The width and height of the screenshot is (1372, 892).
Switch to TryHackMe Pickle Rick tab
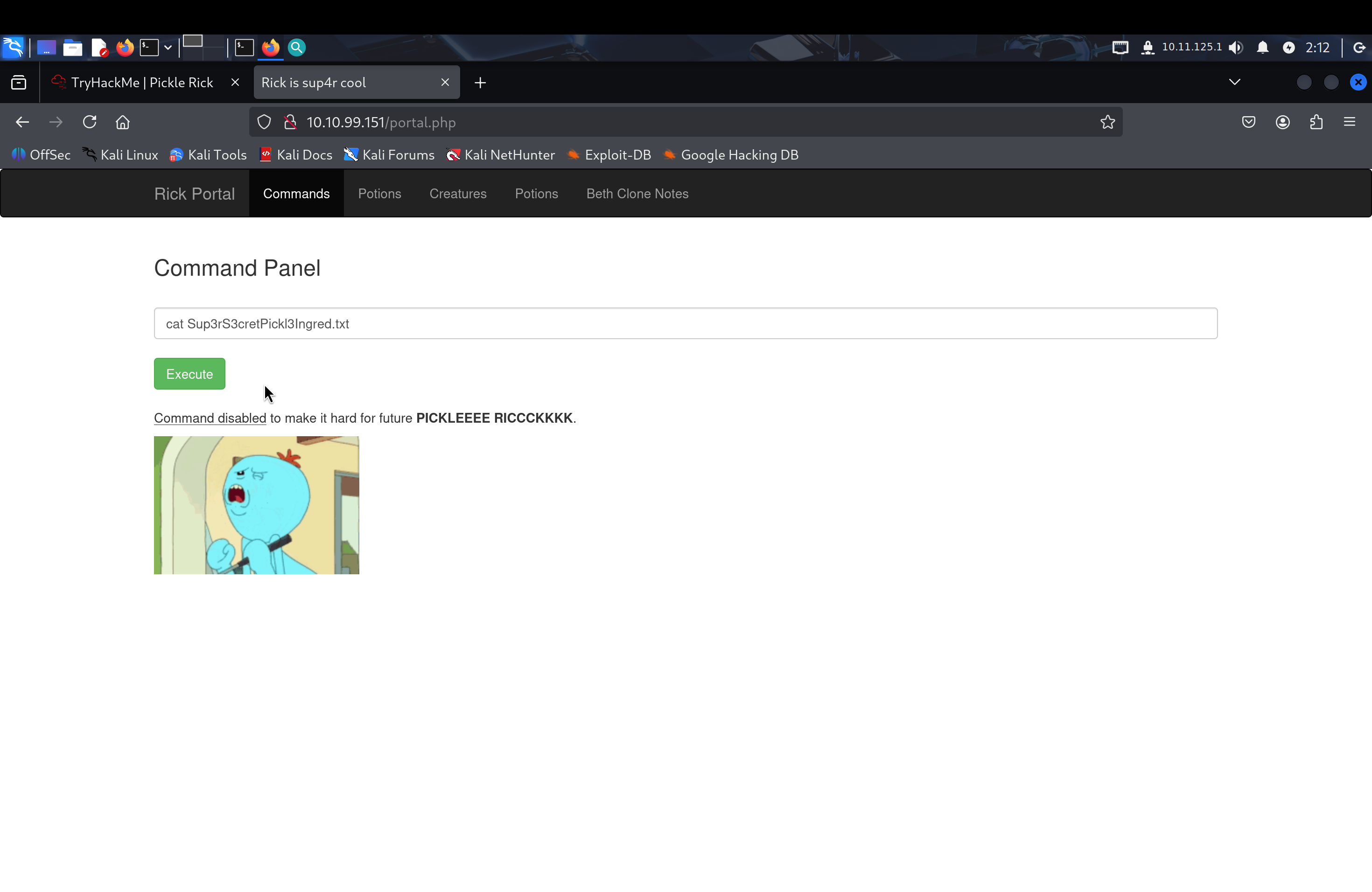tap(142, 83)
